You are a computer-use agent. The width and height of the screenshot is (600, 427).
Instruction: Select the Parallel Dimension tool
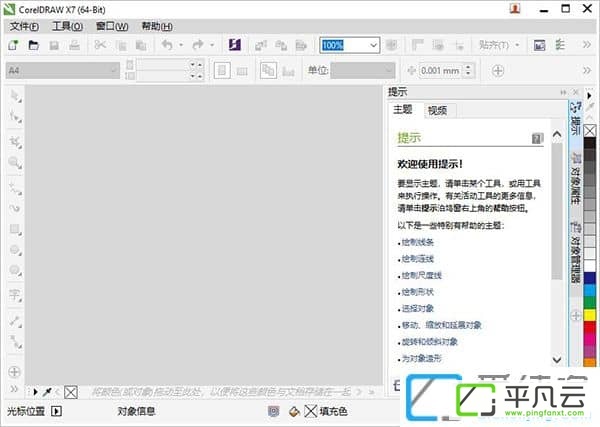coord(15,321)
